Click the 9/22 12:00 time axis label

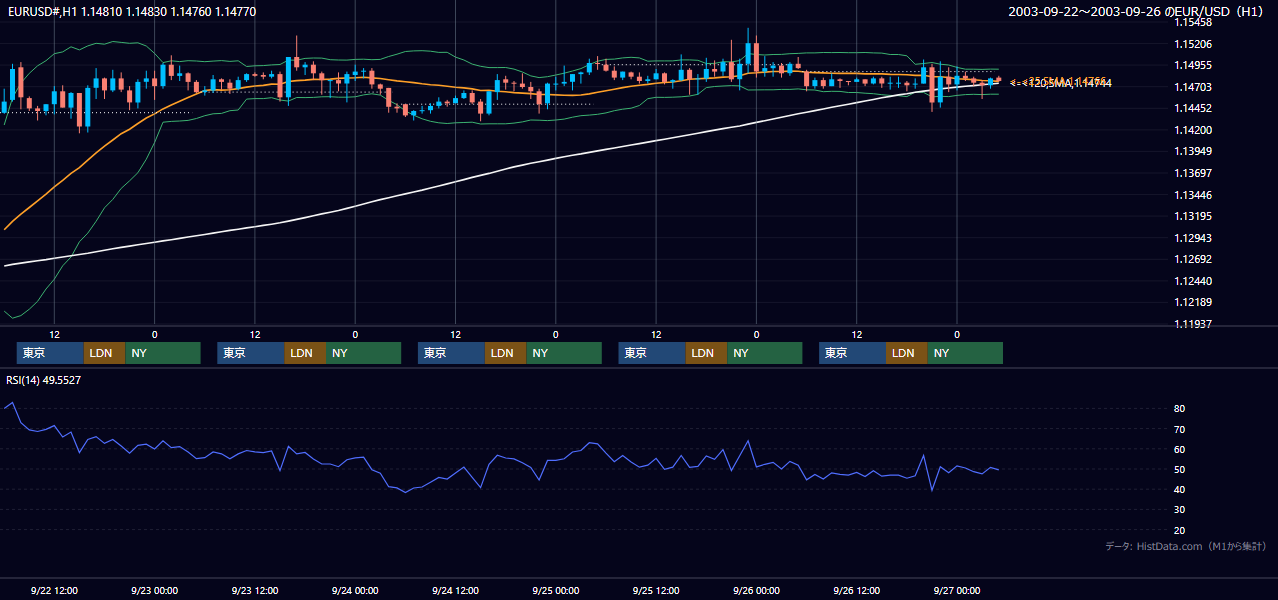point(54,591)
